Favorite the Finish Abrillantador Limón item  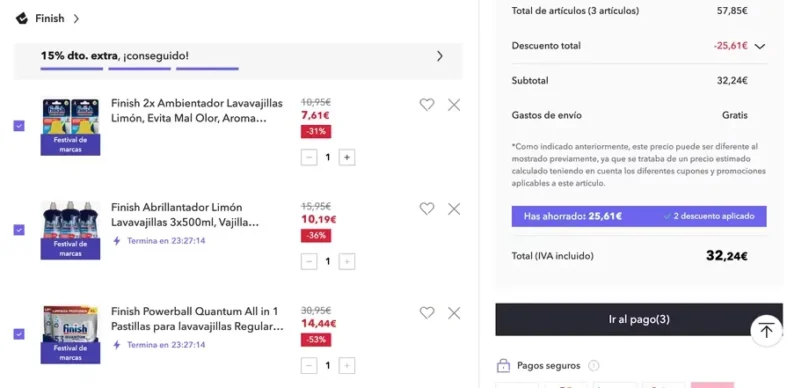point(427,208)
